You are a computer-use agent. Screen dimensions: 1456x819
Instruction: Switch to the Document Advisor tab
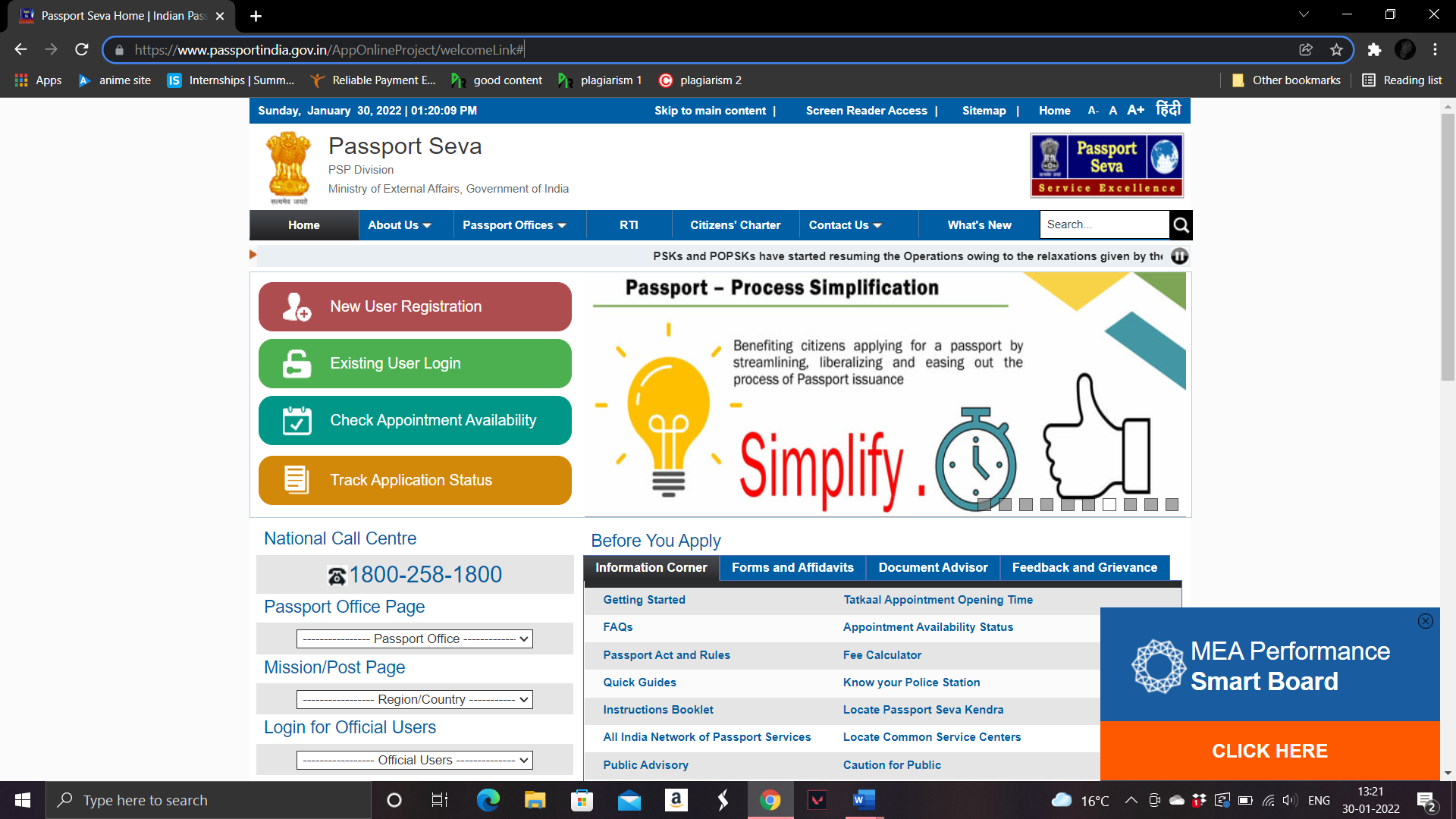(931, 567)
